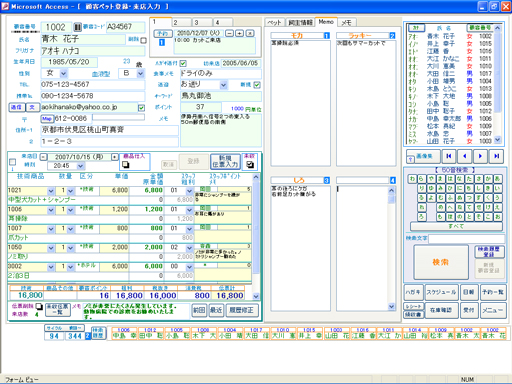Click the TEL field with 075-123-4567
512x384 pixels.
[x=93, y=85]
